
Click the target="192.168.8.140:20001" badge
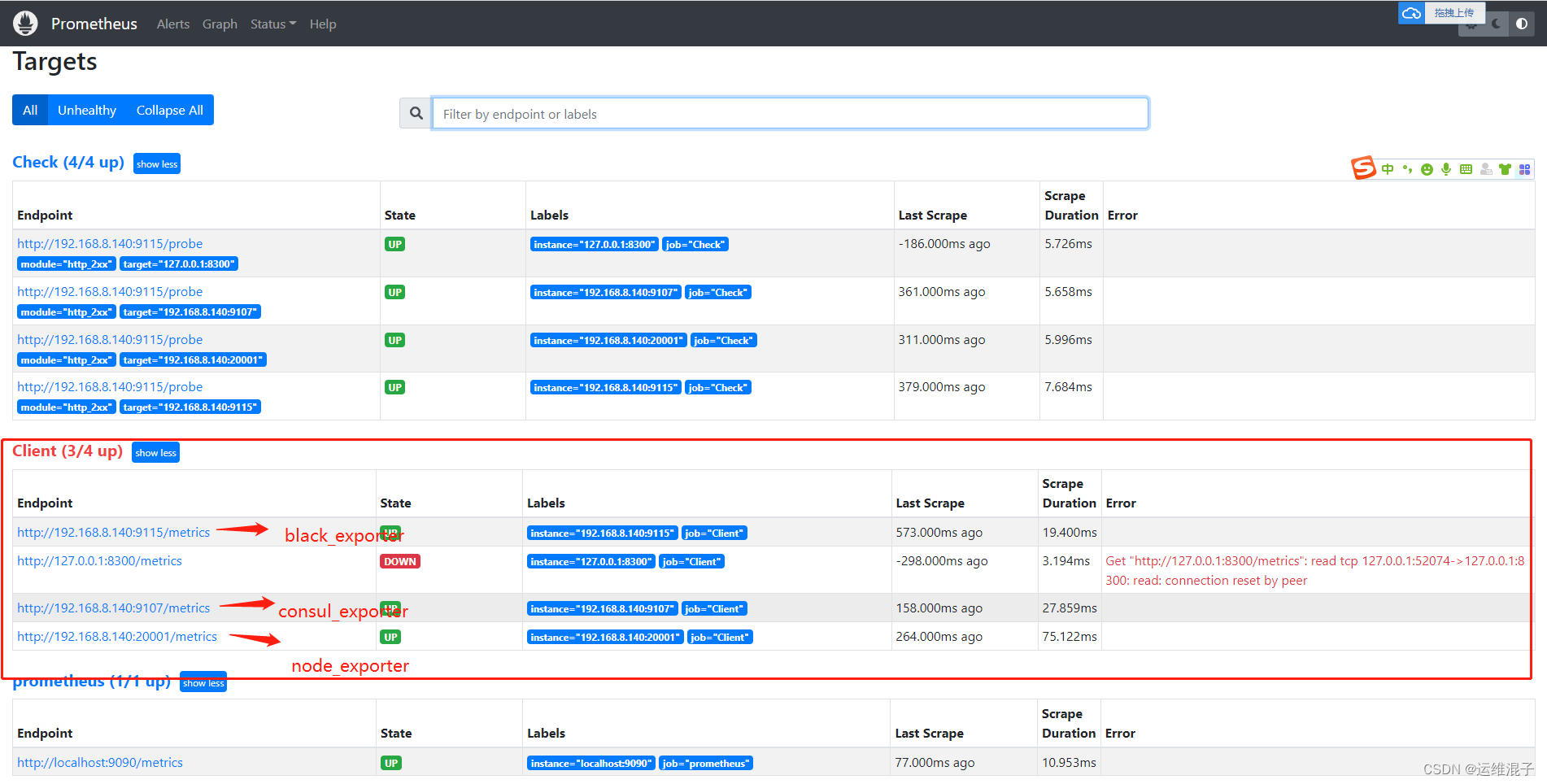[193, 359]
